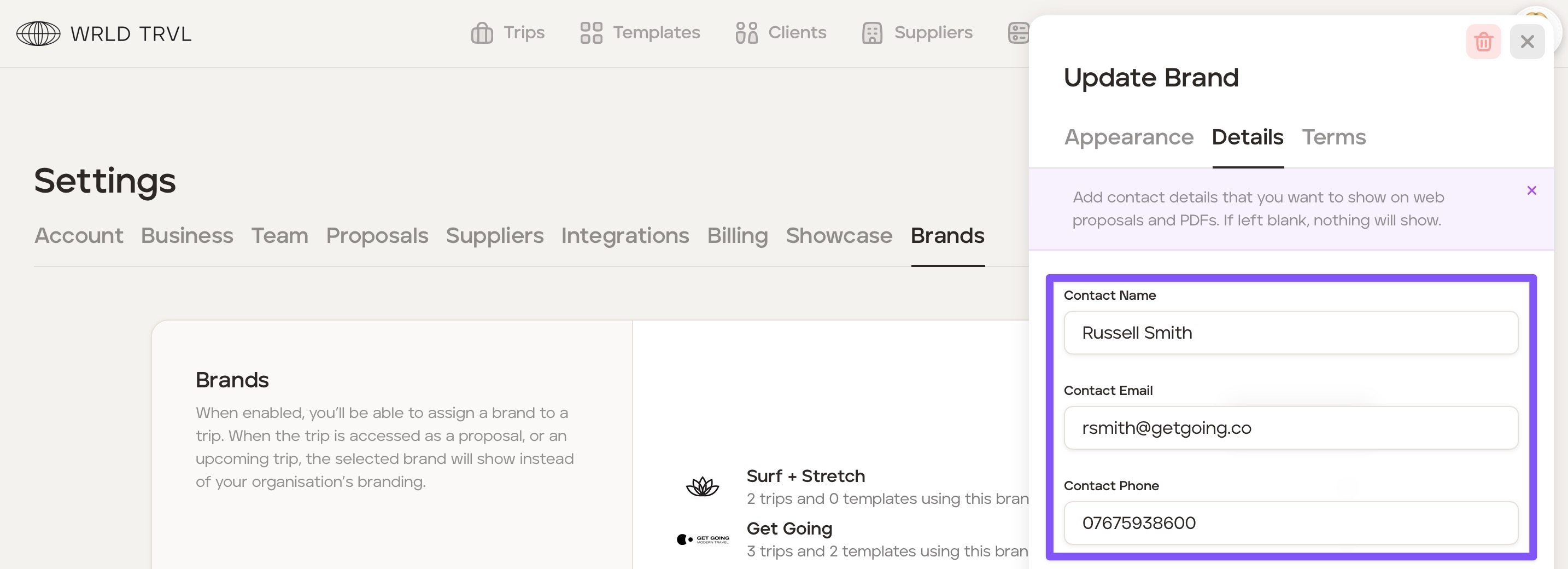Image resolution: width=1568 pixels, height=569 pixels.
Task: Click the Templates grid icon
Action: click(x=590, y=33)
